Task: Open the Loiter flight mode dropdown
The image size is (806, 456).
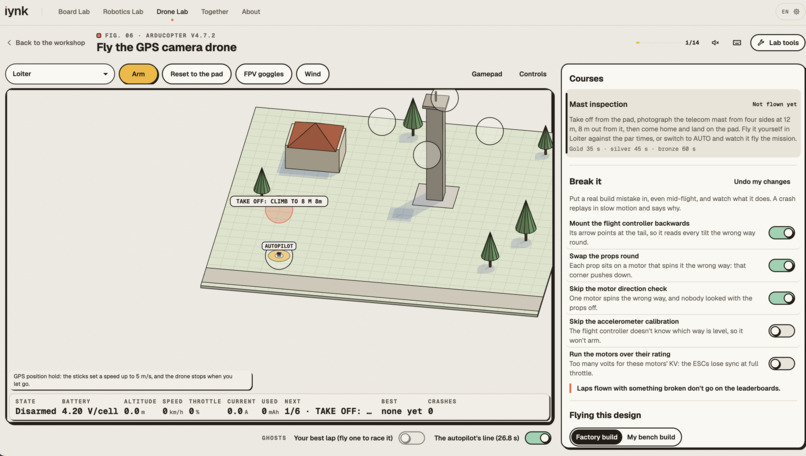Action: pos(60,74)
